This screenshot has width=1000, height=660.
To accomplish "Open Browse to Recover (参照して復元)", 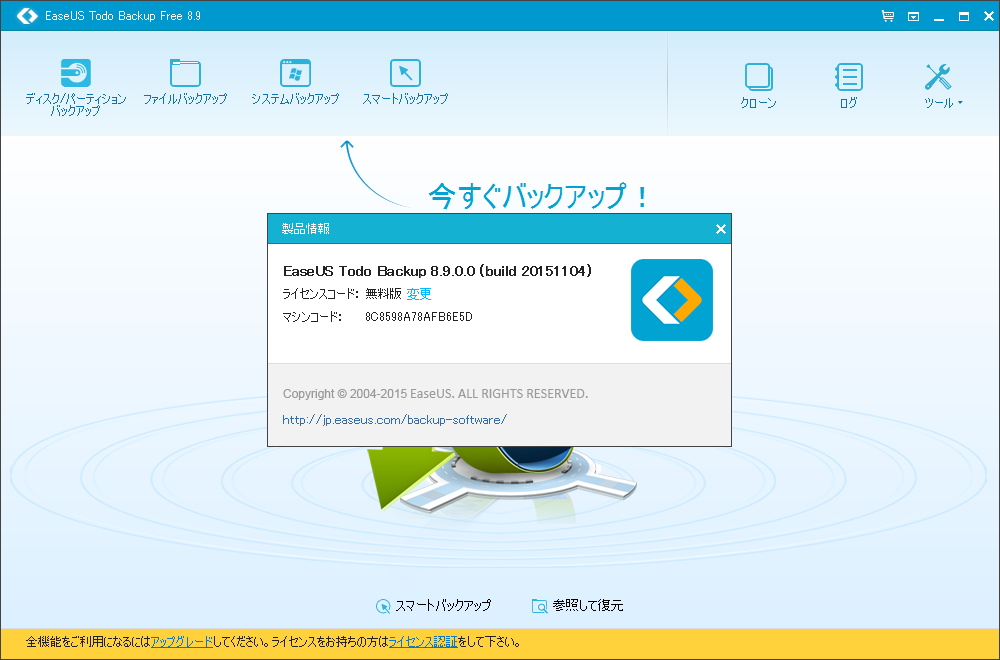I will [578, 606].
